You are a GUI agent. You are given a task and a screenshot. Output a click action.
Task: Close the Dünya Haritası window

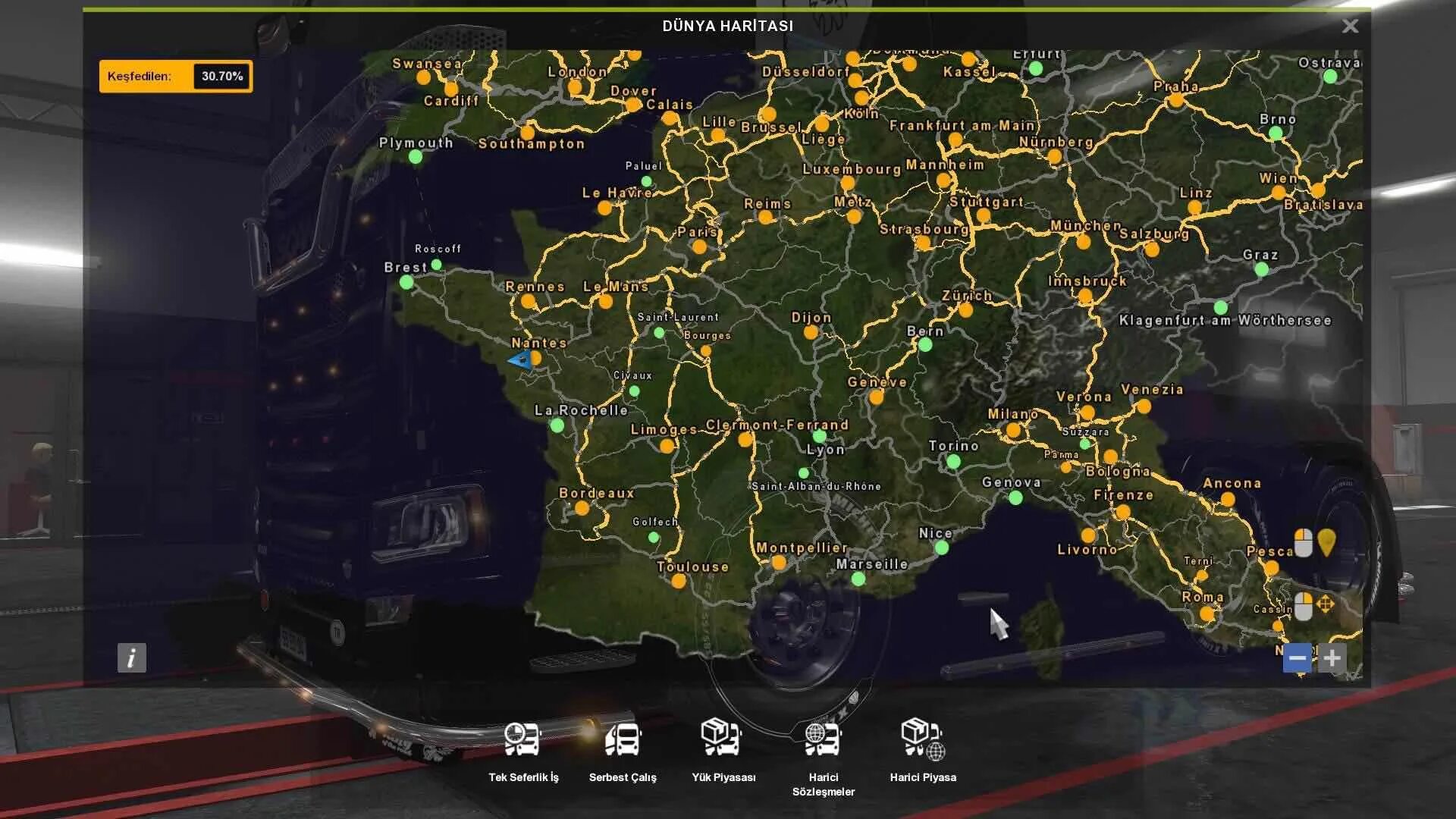point(1350,27)
